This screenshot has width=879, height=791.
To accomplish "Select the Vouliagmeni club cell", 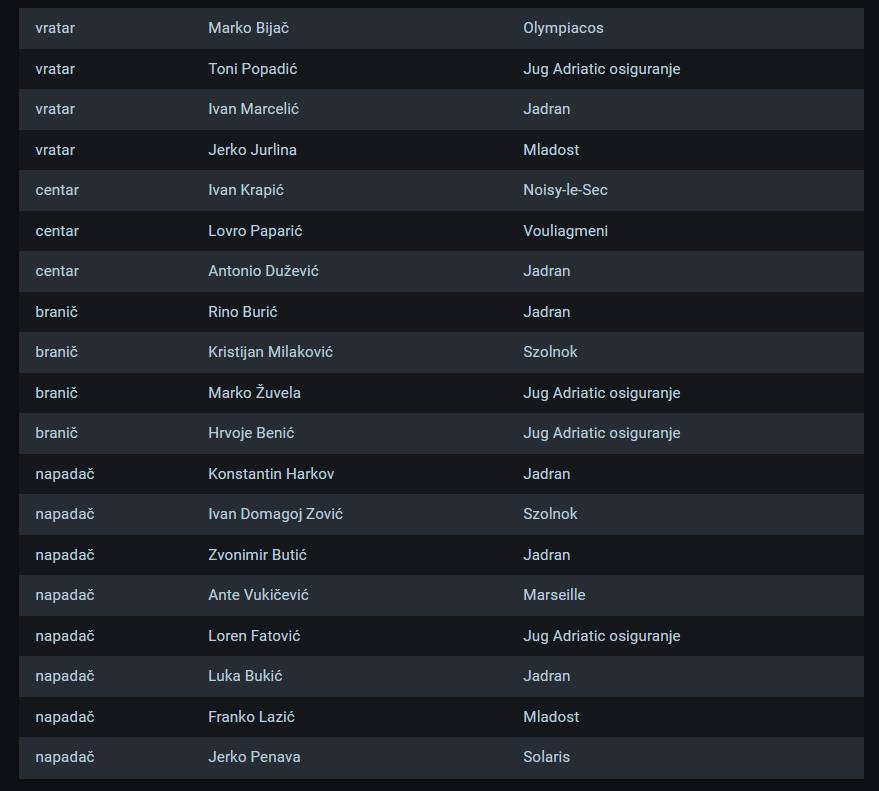I will (x=565, y=231).
